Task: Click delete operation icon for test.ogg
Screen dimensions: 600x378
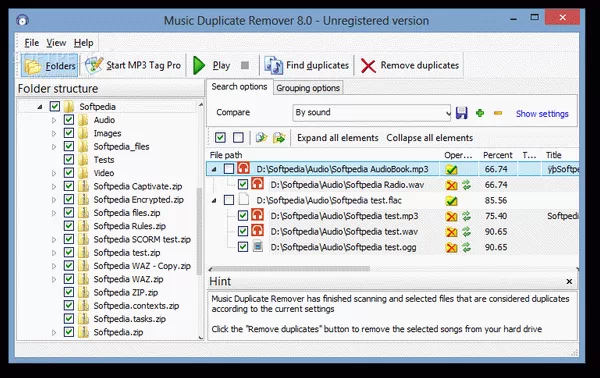Action: pyautogui.click(x=452, y=248)
